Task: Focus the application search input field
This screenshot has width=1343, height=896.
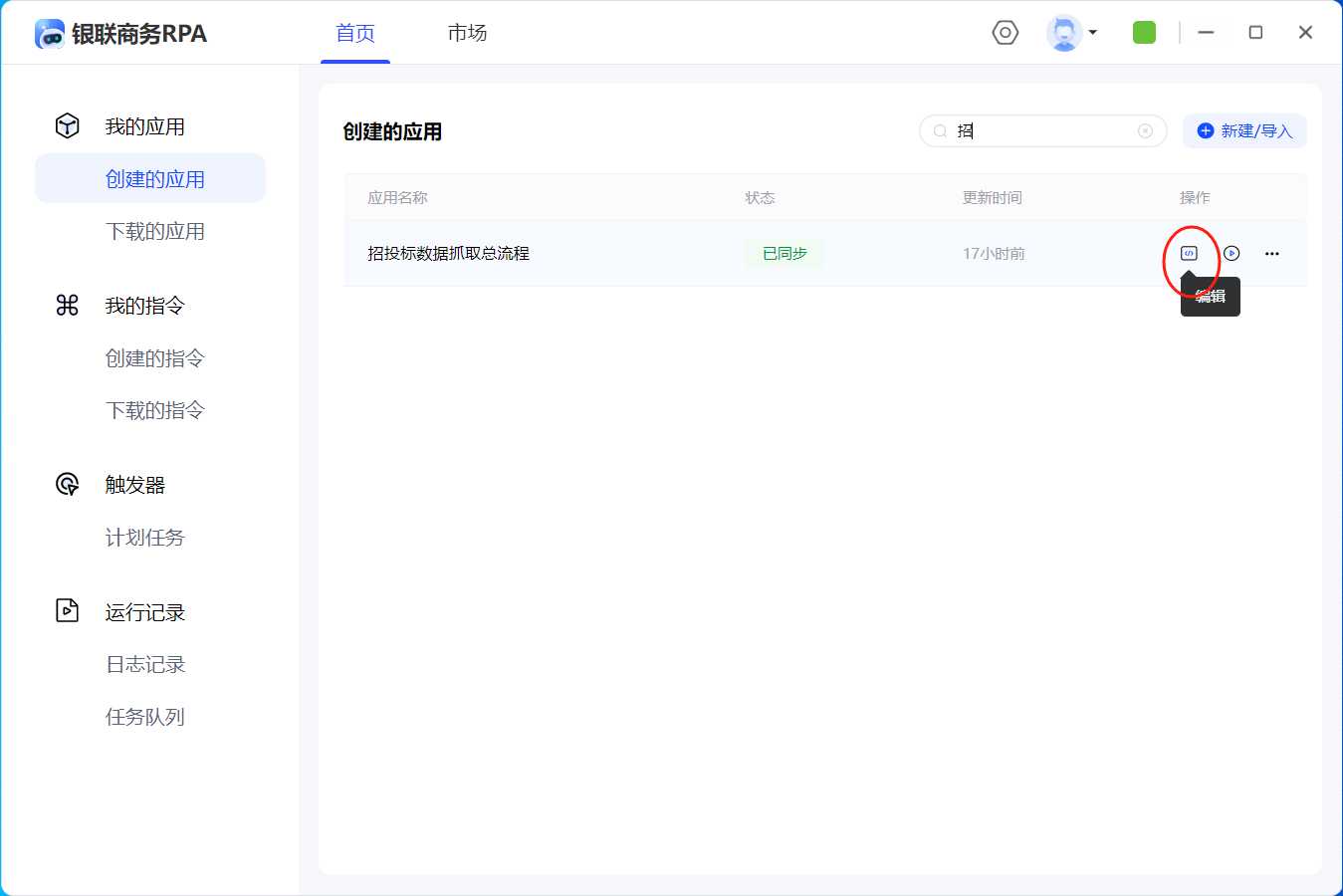Action: pos(1040,131)
